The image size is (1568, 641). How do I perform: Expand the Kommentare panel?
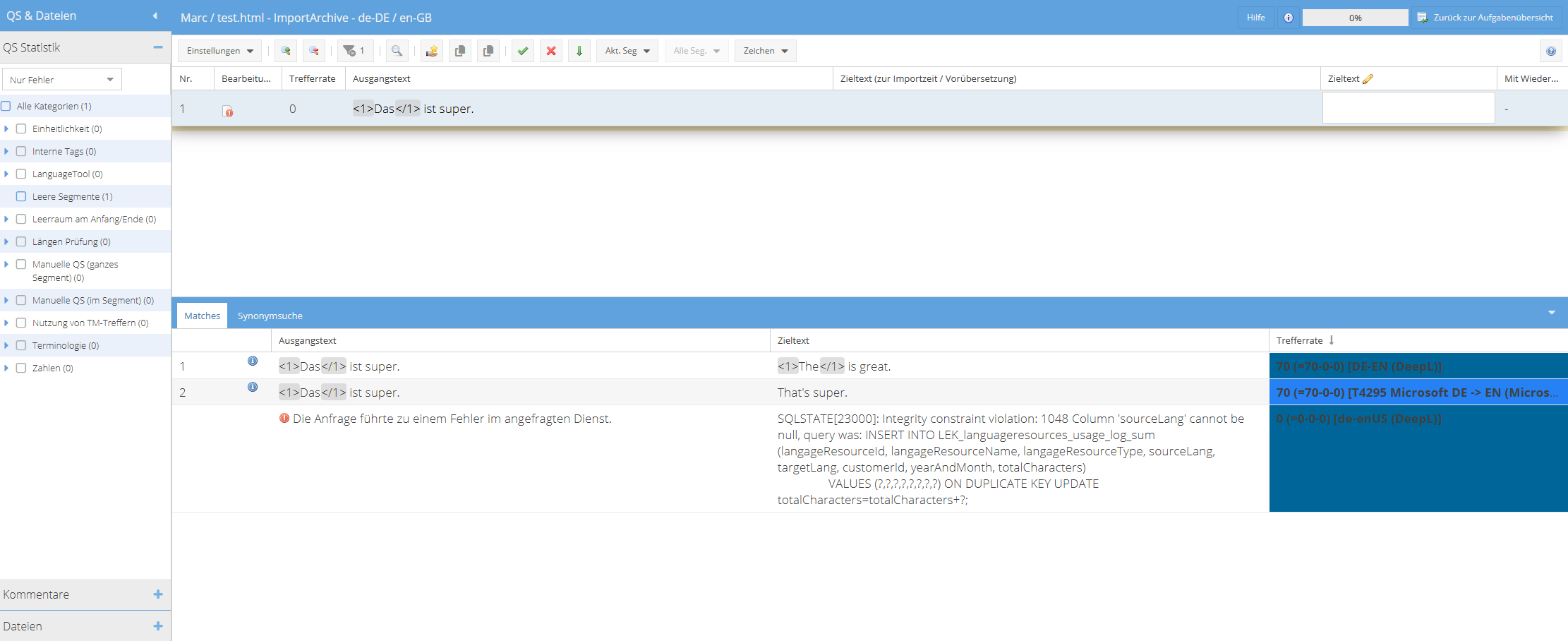[157, 594]
